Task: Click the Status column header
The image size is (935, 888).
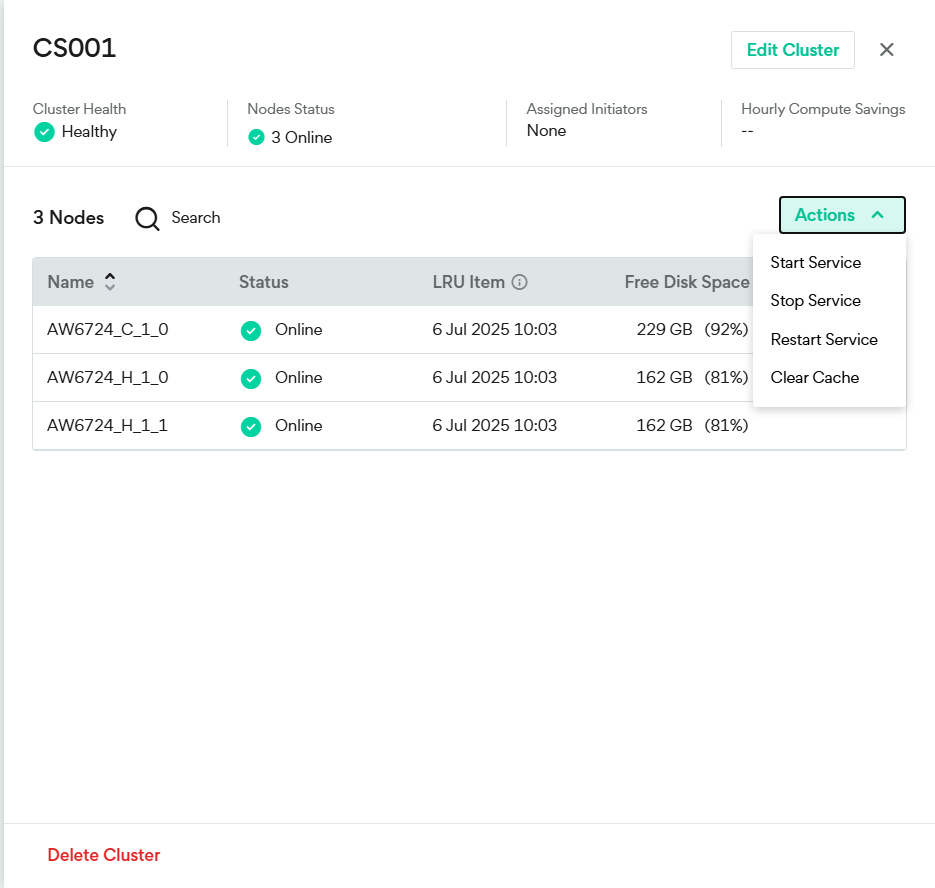Action: coord(263,282)
